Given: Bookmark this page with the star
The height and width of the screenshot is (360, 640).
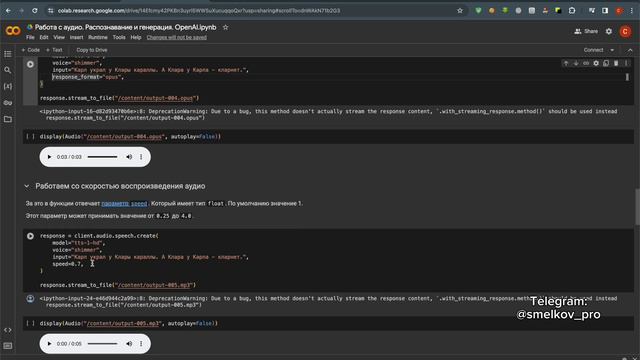Looking at the screenshot, I should click(x=460, y=11).
